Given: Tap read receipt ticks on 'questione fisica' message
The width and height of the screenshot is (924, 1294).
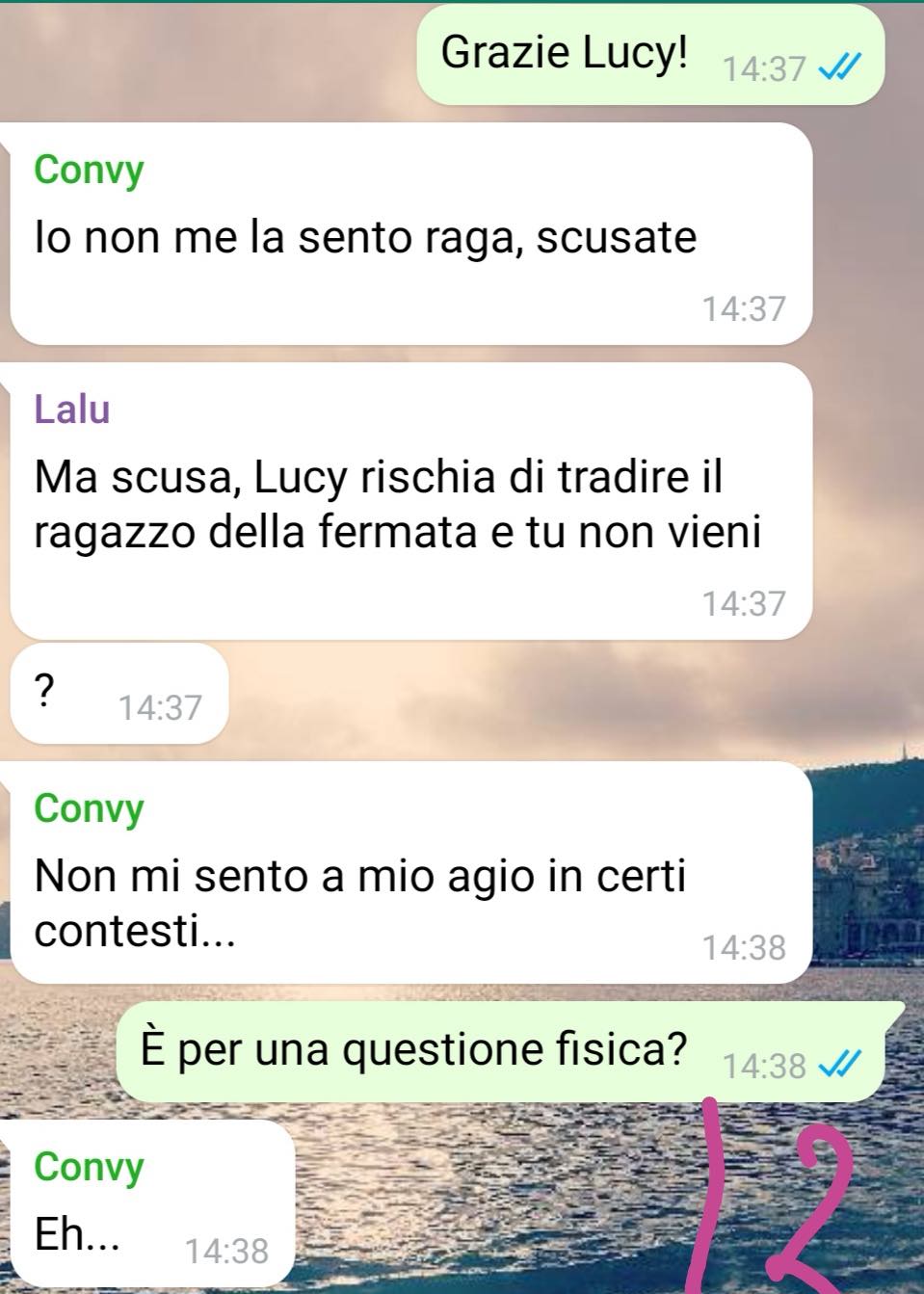Looking at the screenshot, I should 837,1065.
